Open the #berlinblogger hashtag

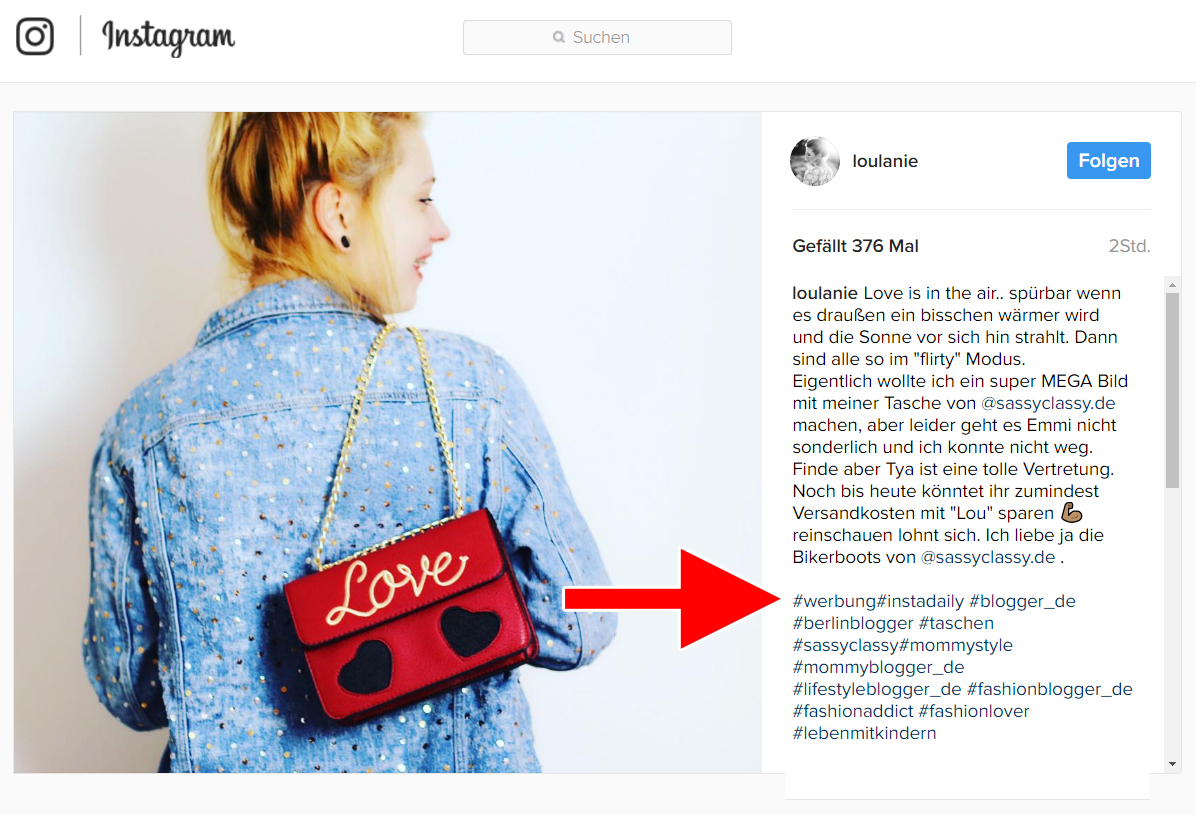(853, 623)
